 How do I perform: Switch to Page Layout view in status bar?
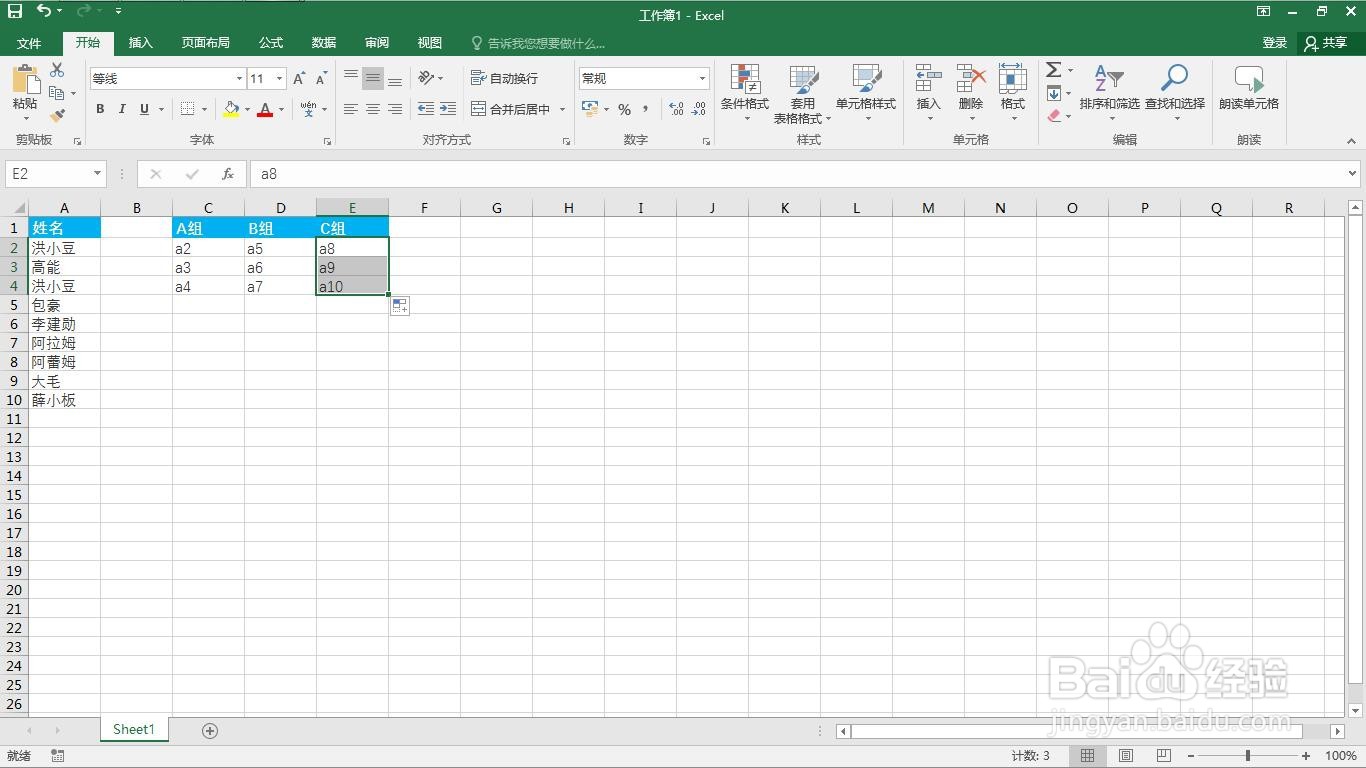(1126, 756)
